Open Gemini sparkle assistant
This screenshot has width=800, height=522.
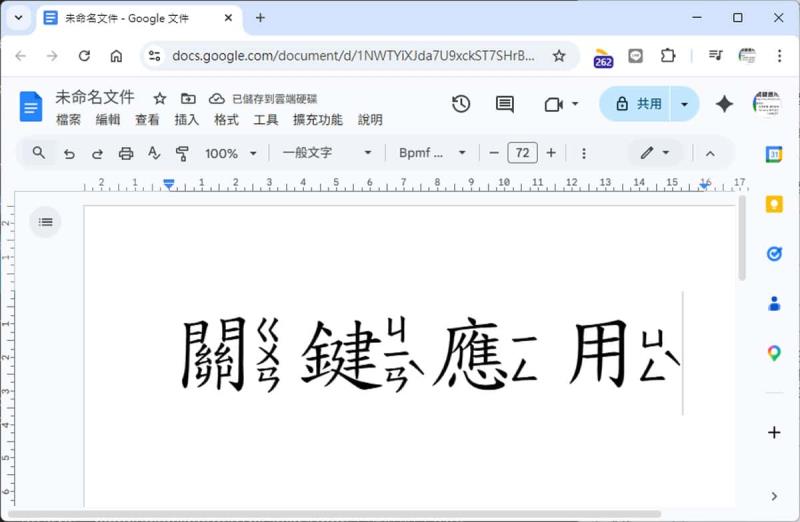click(724, 104)
